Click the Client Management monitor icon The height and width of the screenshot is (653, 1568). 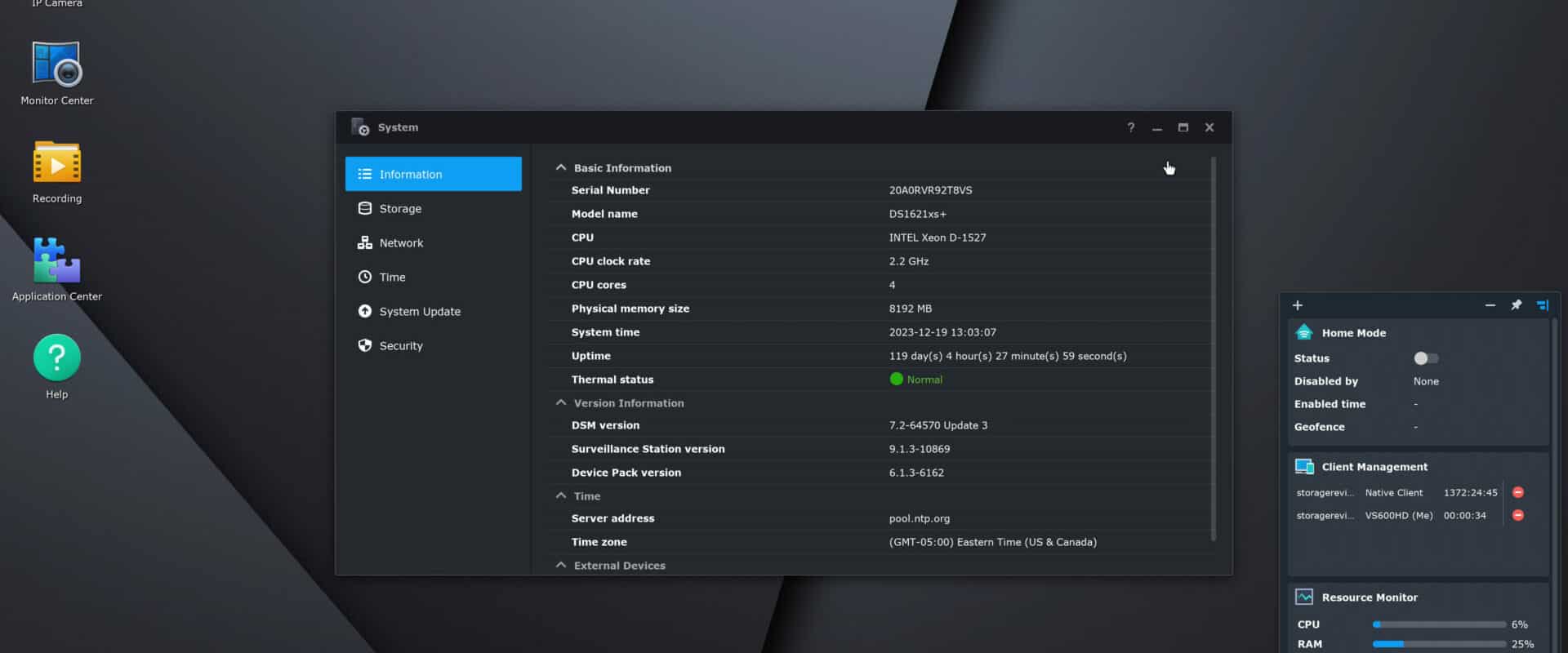point(1304,466)
